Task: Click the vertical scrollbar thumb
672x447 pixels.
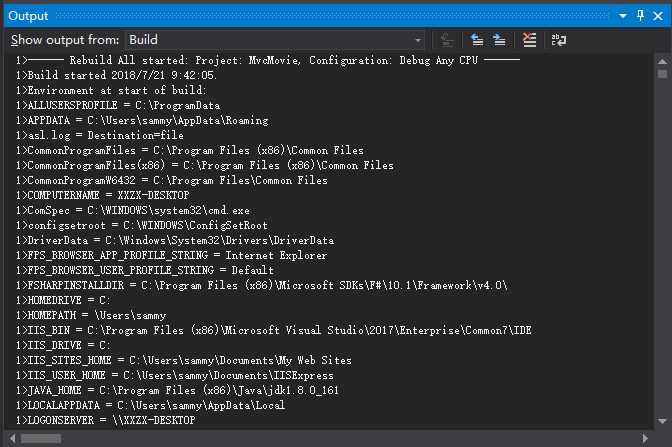Action: click(x=662, y=74)
